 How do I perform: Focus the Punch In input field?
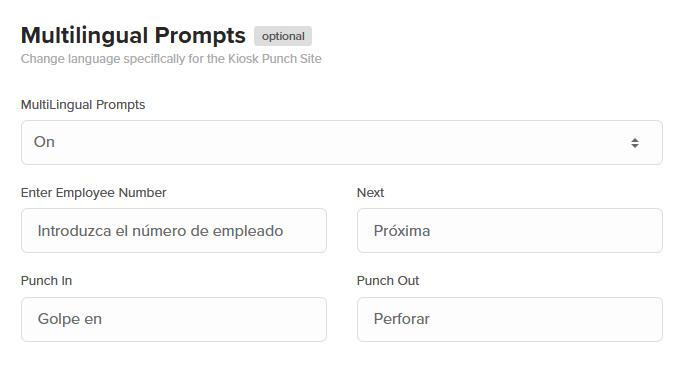(174, 319)
